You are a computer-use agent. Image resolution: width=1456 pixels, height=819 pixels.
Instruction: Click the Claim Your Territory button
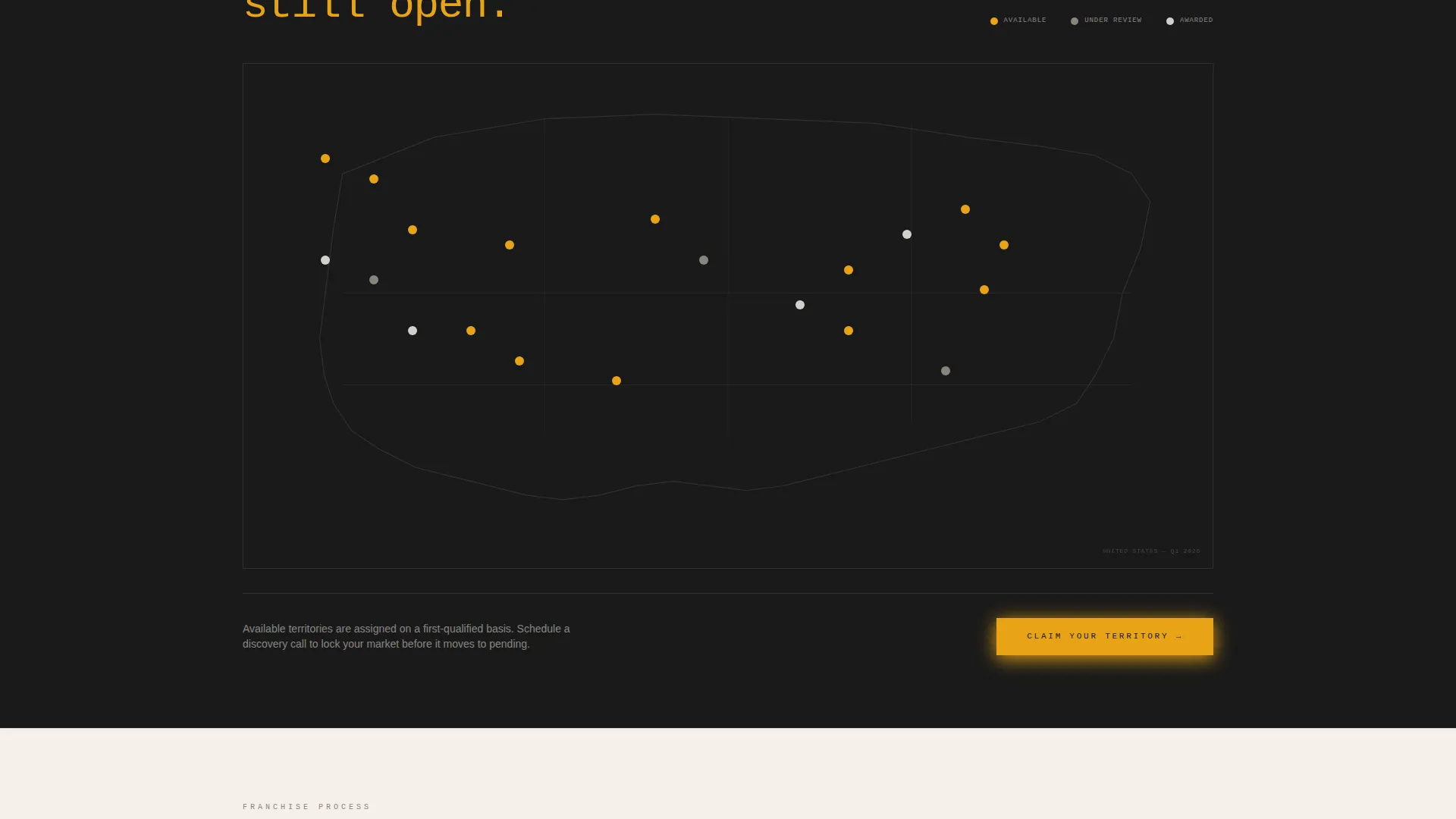[x=1104, y=636]
